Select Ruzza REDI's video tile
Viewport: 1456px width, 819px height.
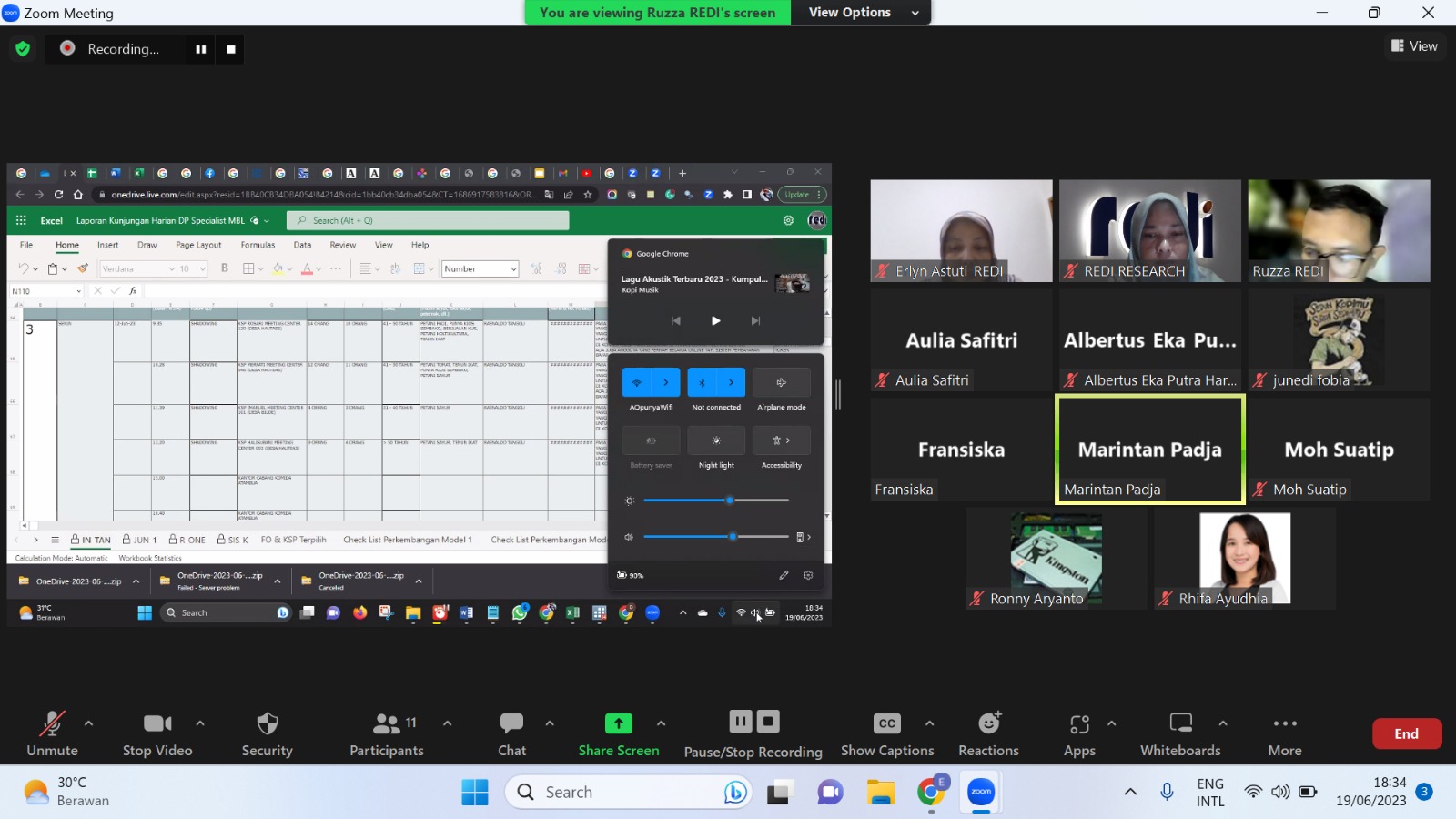(1339, 230)
